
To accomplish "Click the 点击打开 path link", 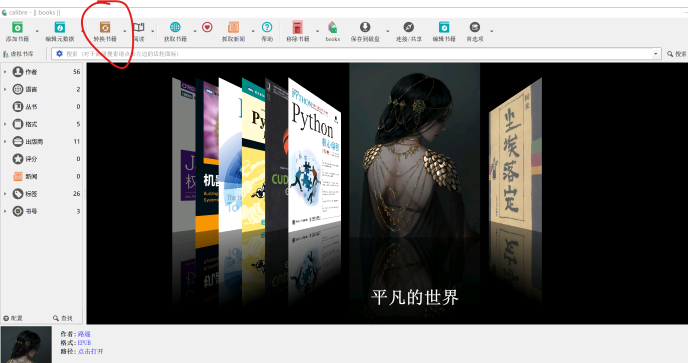I will [x=90, y=352].
